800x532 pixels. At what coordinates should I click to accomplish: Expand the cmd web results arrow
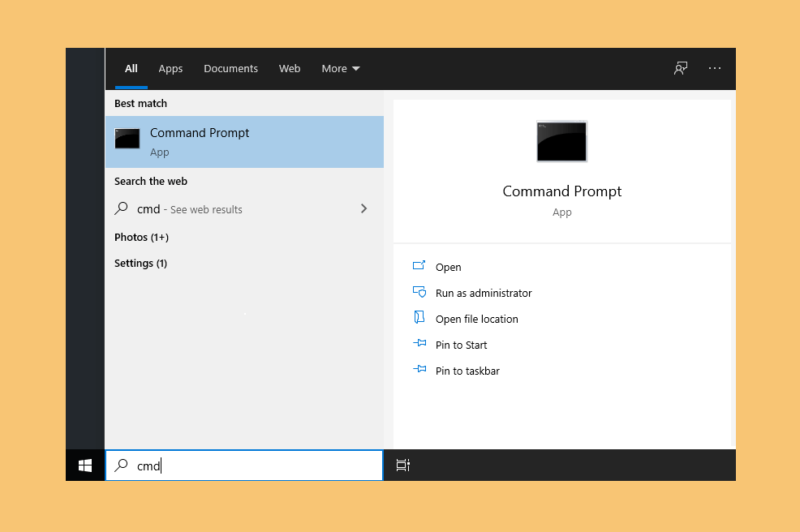click(x=364, y=209)
